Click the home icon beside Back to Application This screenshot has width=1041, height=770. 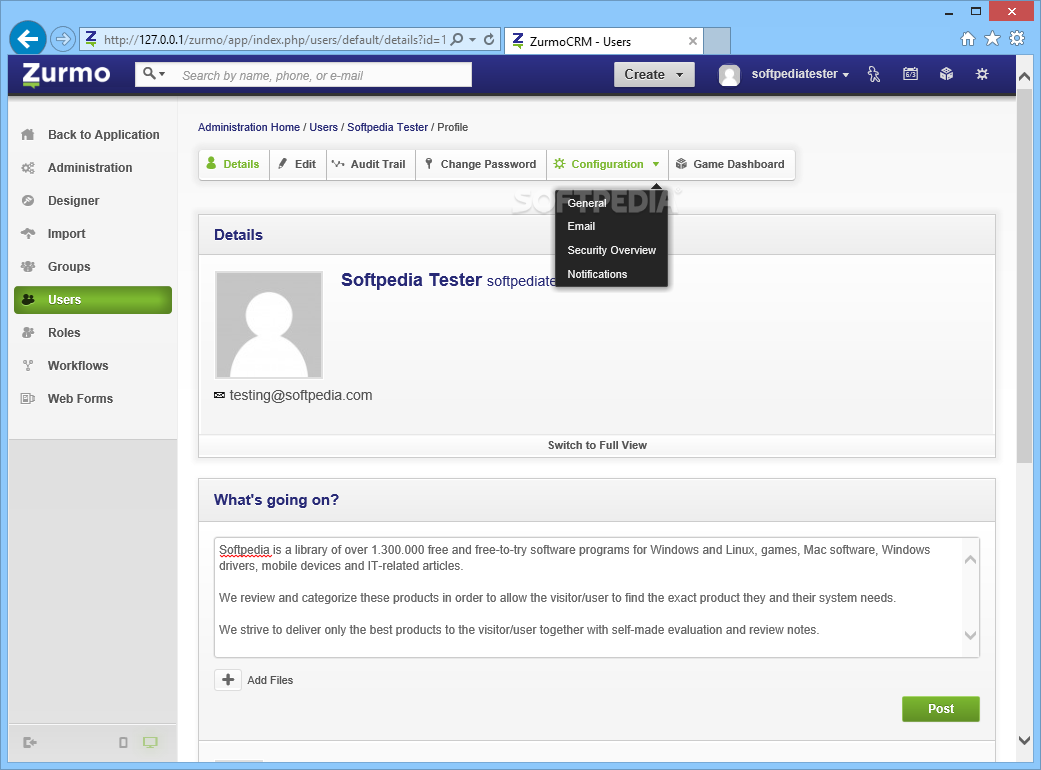click(28, 135)
